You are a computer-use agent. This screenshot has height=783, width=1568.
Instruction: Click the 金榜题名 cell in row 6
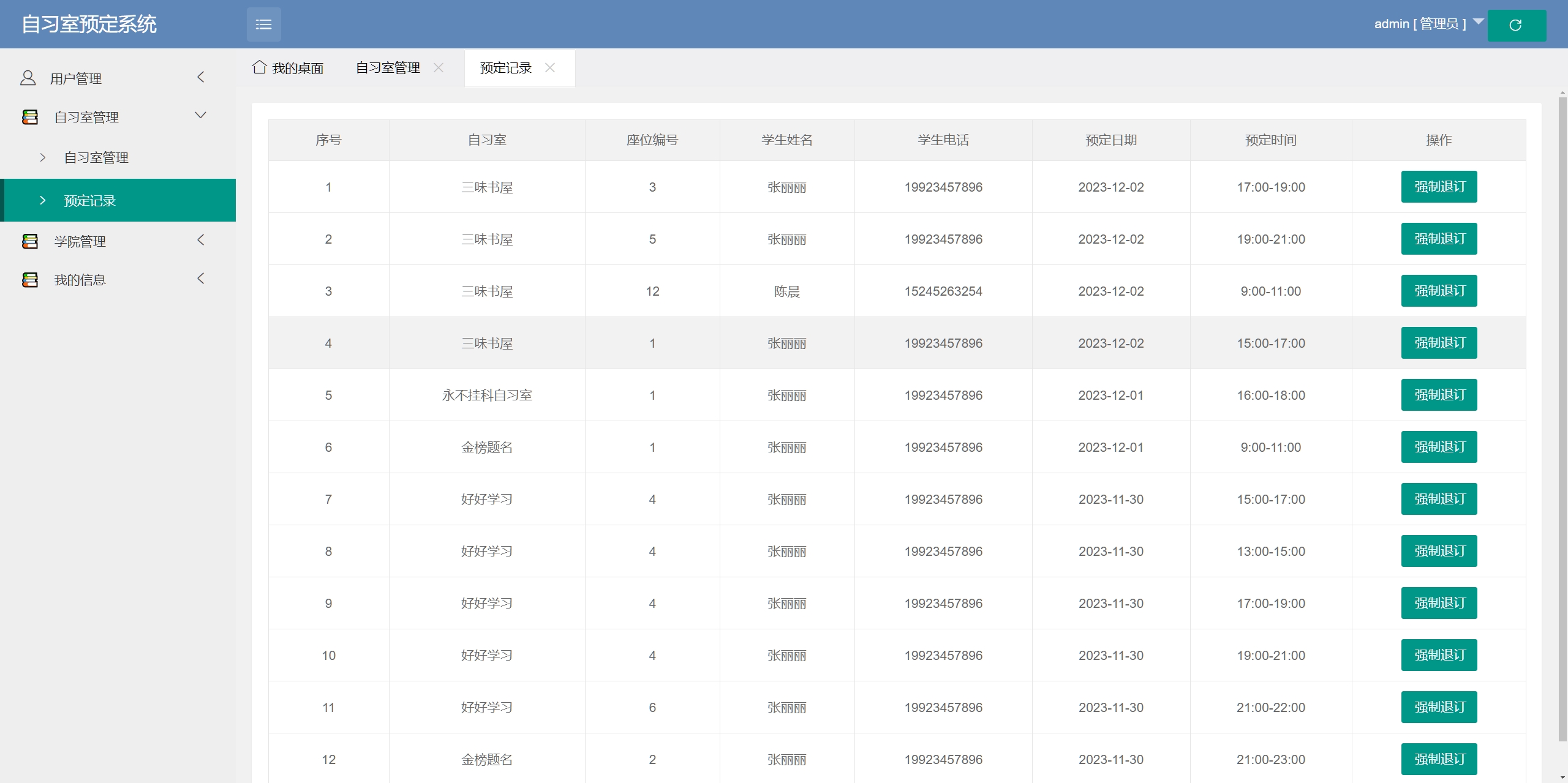(x=487, y=448)
